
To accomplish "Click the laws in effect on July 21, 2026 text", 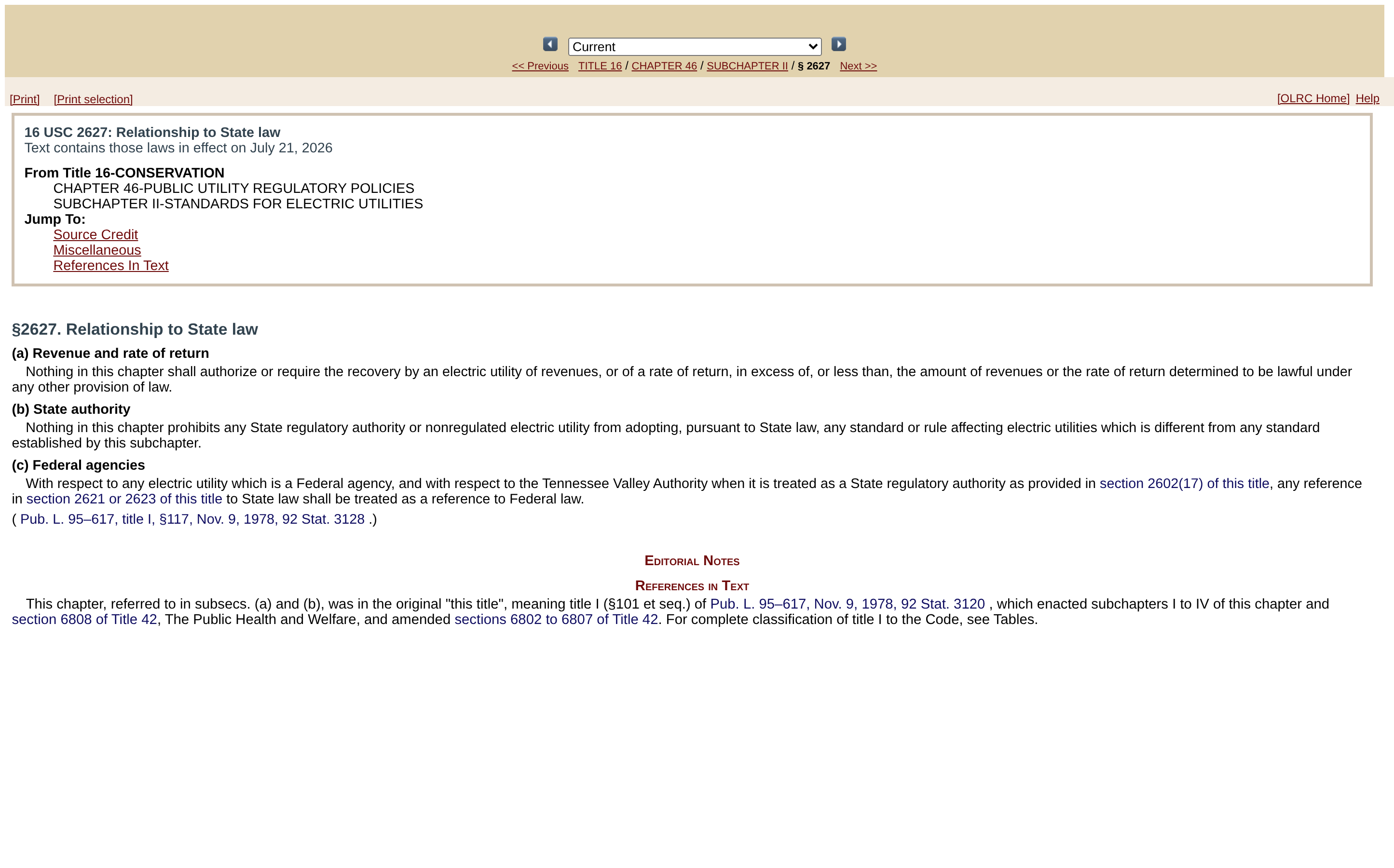I will point(178,148).
